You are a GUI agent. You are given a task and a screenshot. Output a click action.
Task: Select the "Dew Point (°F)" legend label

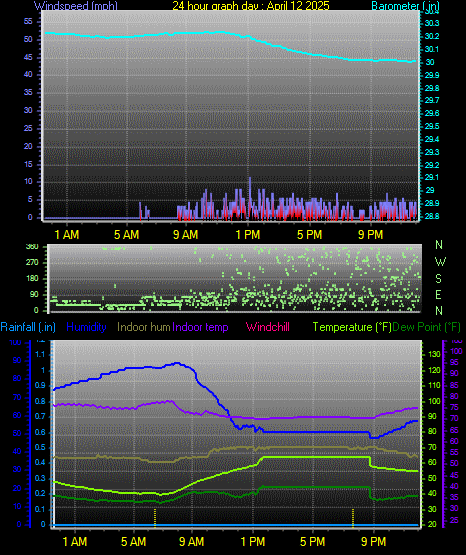click(x=427, y=327)
